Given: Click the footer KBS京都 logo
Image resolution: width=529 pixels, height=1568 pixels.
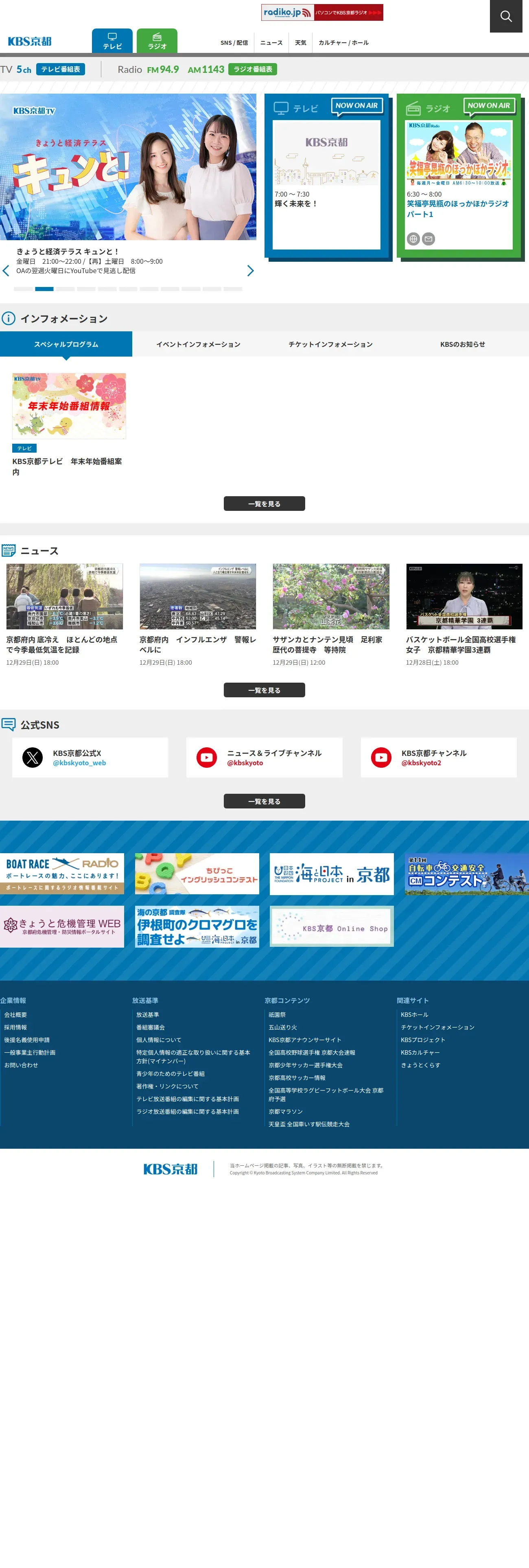Looking at the screenshot, I should pyautogui.click(x=171, y=1169).
